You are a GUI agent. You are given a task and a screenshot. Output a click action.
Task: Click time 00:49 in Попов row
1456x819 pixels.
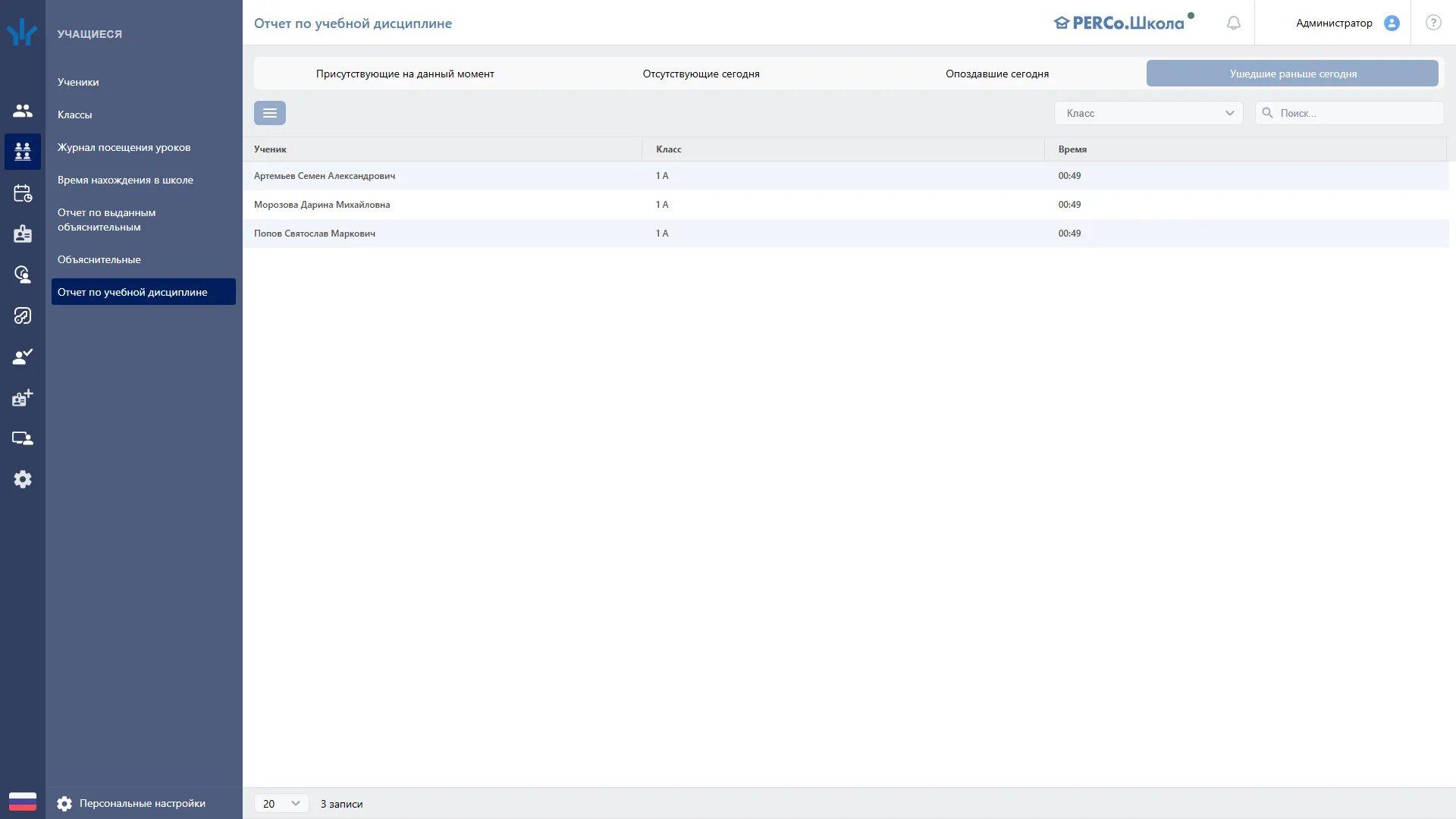point(1069,234)
